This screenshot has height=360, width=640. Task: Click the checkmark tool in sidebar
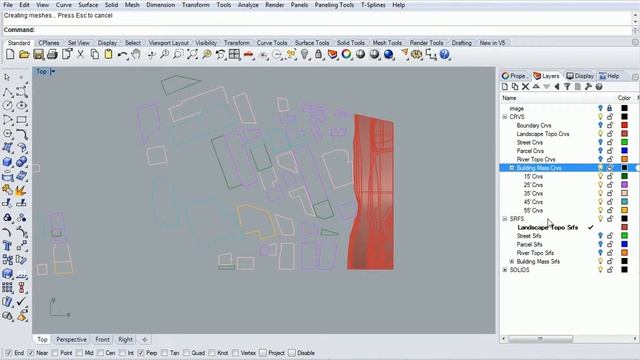point(22,302)
